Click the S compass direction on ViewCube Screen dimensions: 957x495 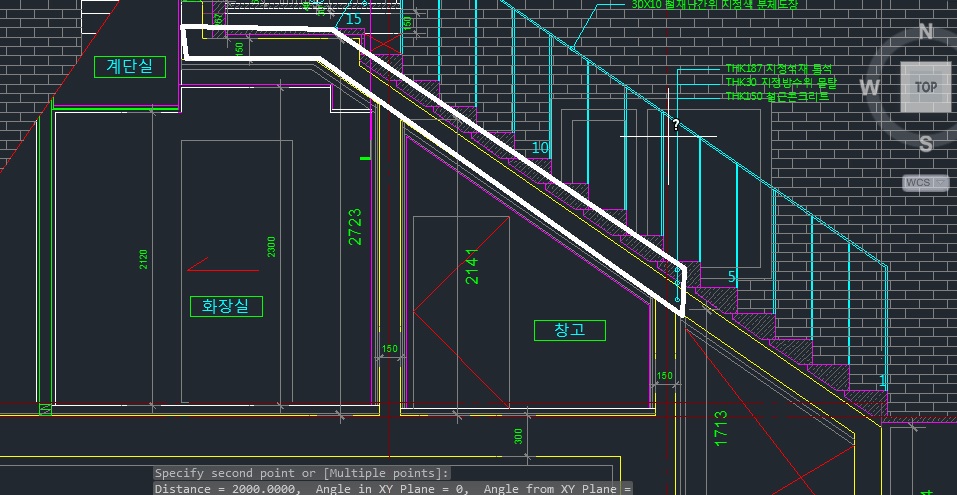925,144
